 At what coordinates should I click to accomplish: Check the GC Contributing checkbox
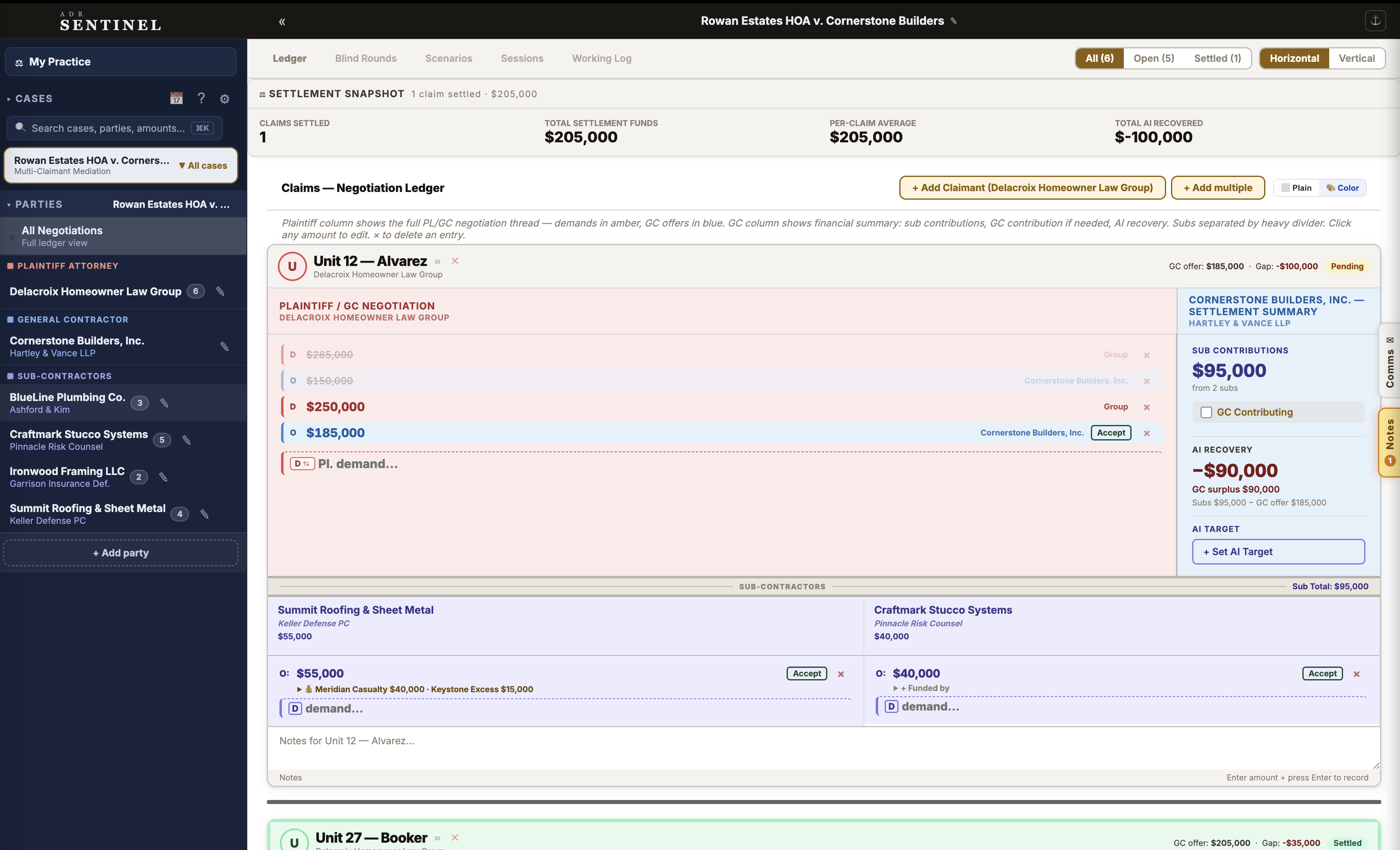pyautogui.click(x=1206, y=412)
